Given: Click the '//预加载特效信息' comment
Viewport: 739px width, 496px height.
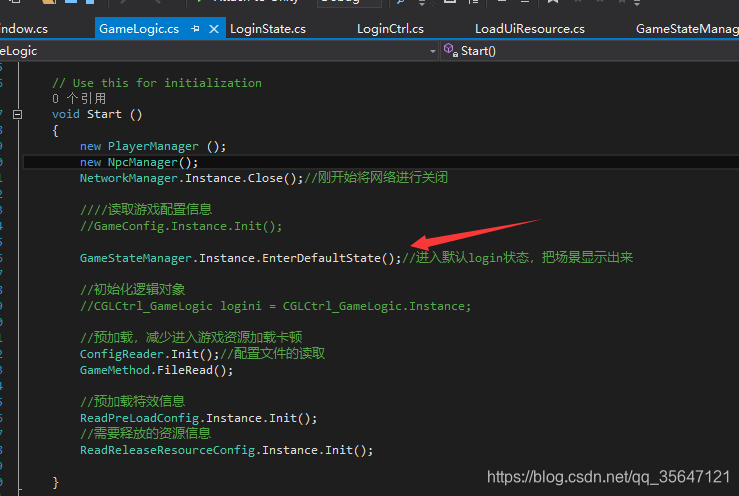Looking at the screenshot, I should coord(132,401).
